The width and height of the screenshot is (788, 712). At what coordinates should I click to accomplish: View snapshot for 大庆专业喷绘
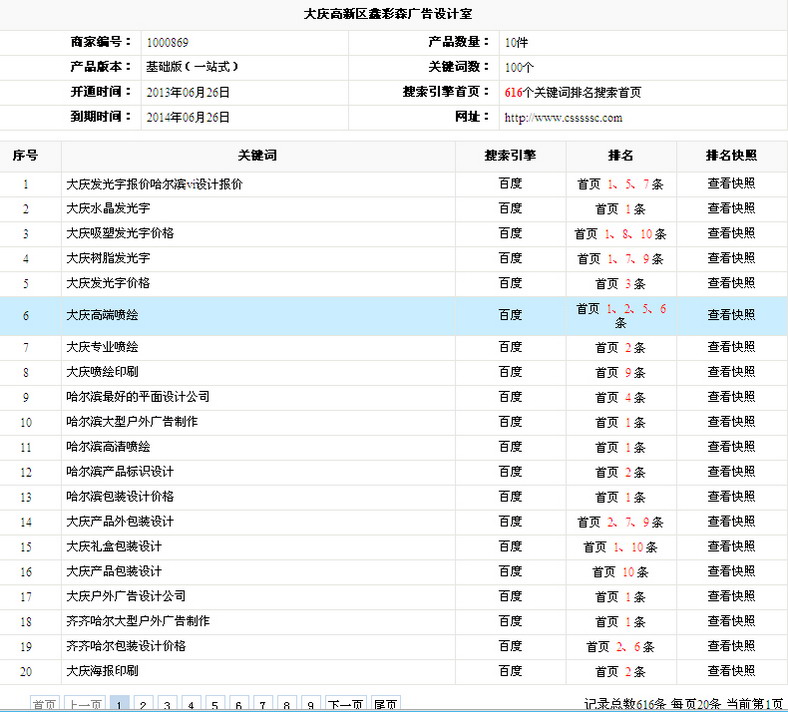tap(731, 347)
